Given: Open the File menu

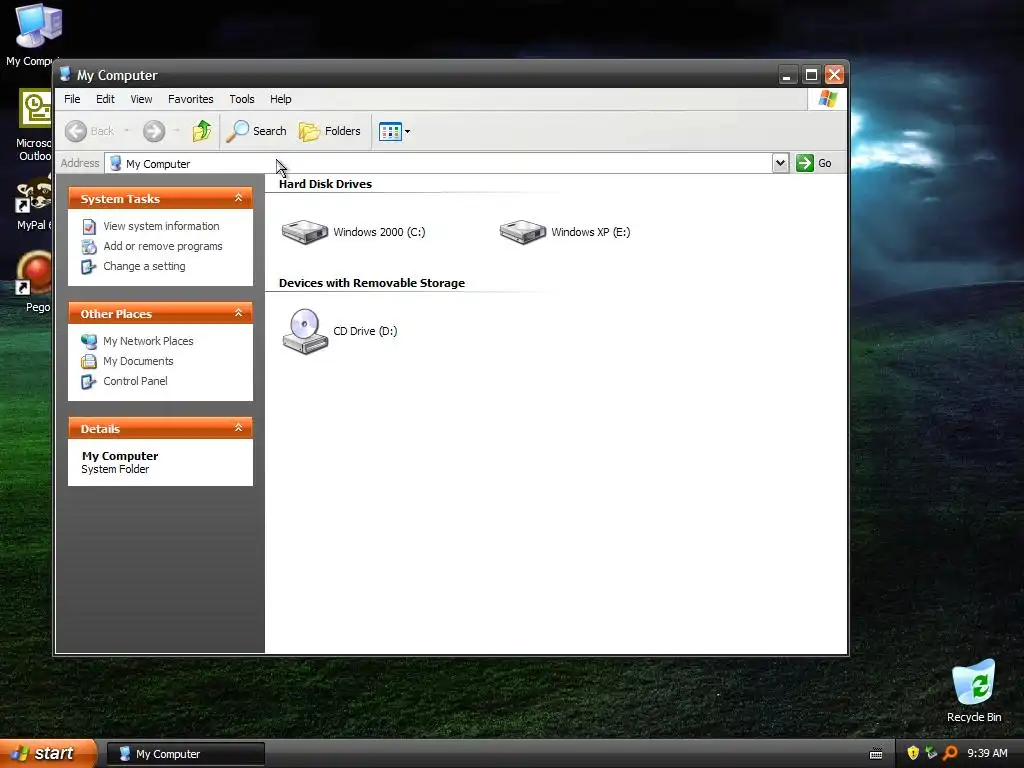Looking at the screenshot, I should 72,99.
